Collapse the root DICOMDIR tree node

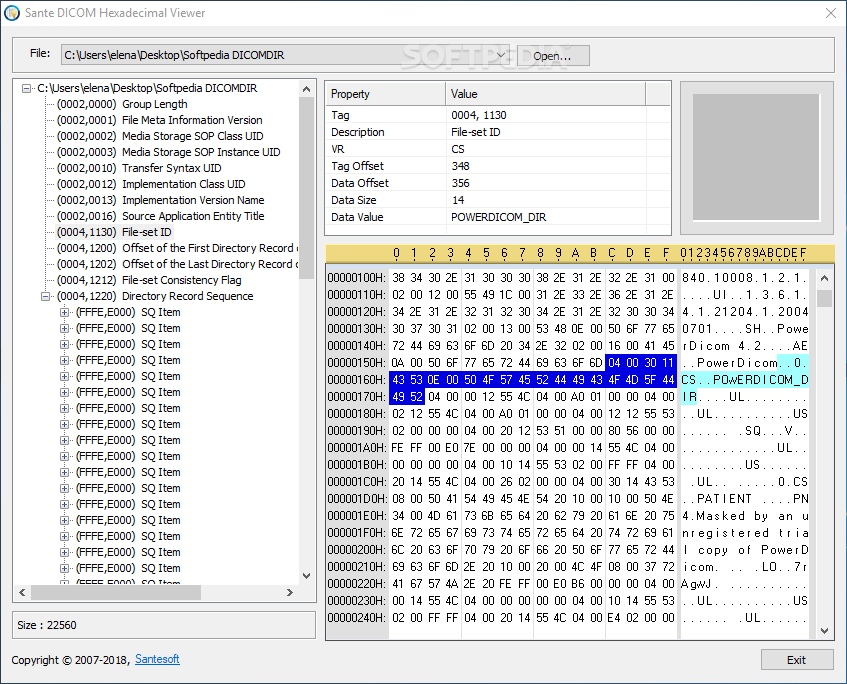pos(26,88)
